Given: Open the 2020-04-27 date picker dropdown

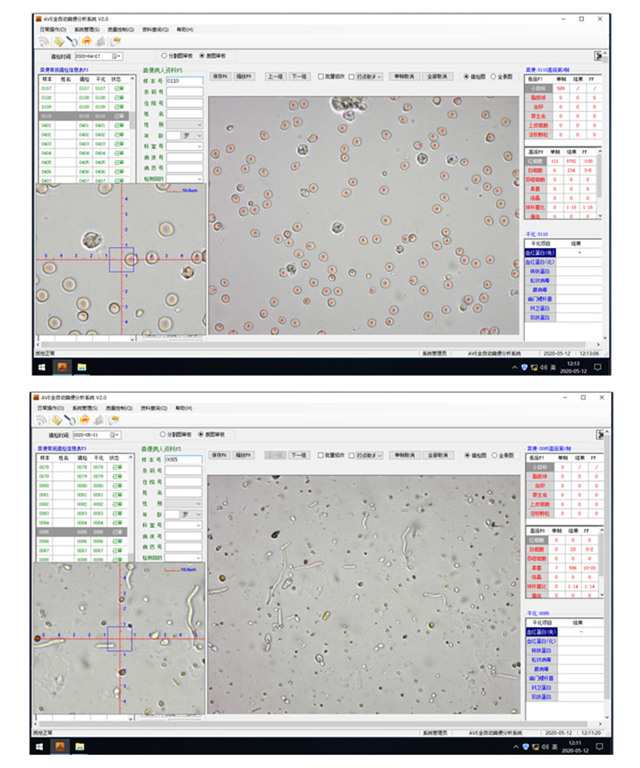Looking at the screenshot, I should (117, 56).
